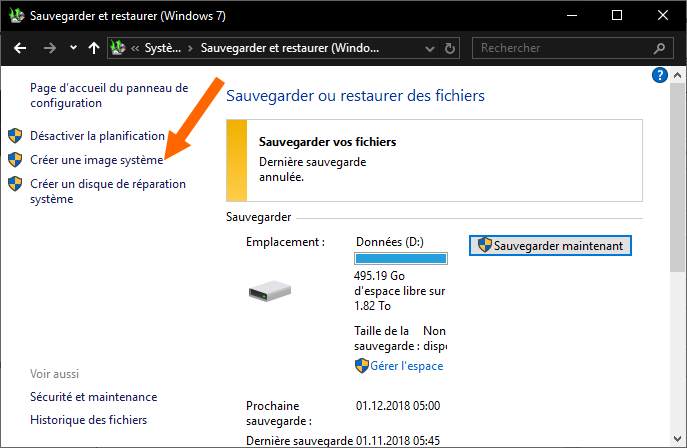This screenshot has width=687, height=448.
Task: Click the Système breadcrumb in address bar
Action: click(162, 48)
